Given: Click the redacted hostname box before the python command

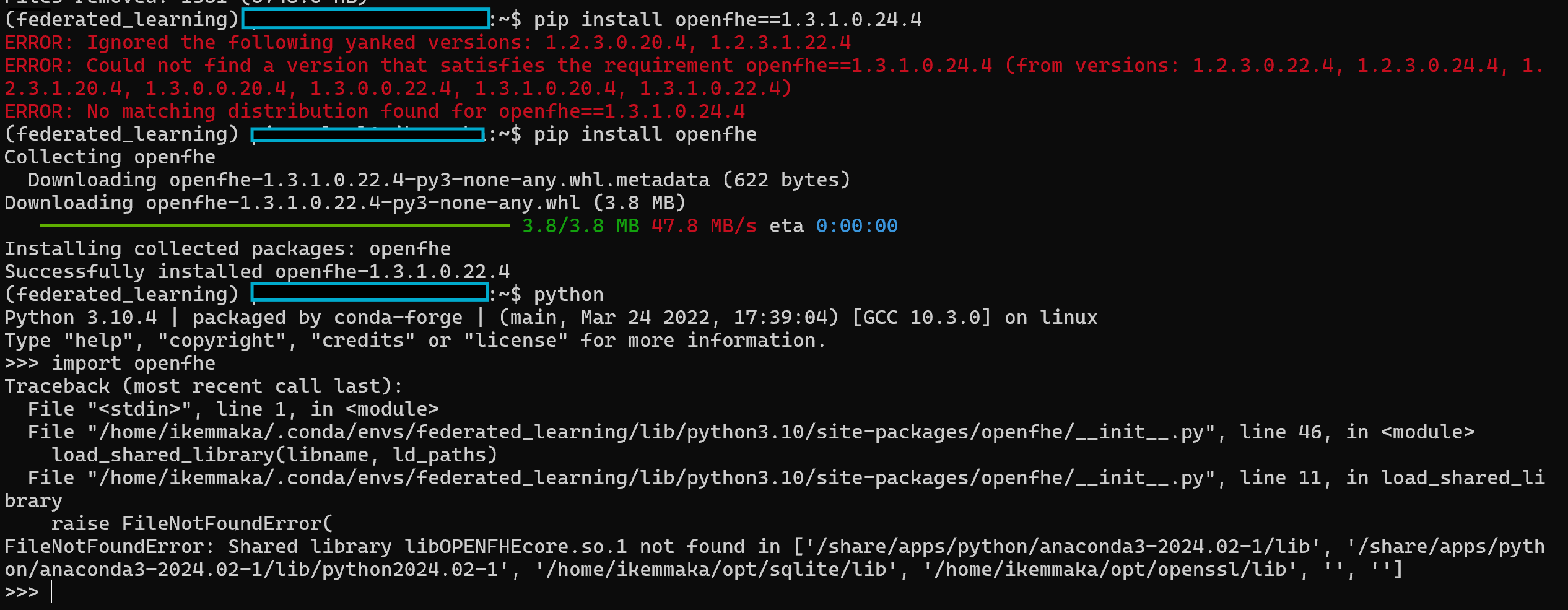Looking at the screenshot, I should tap(370, 293).
